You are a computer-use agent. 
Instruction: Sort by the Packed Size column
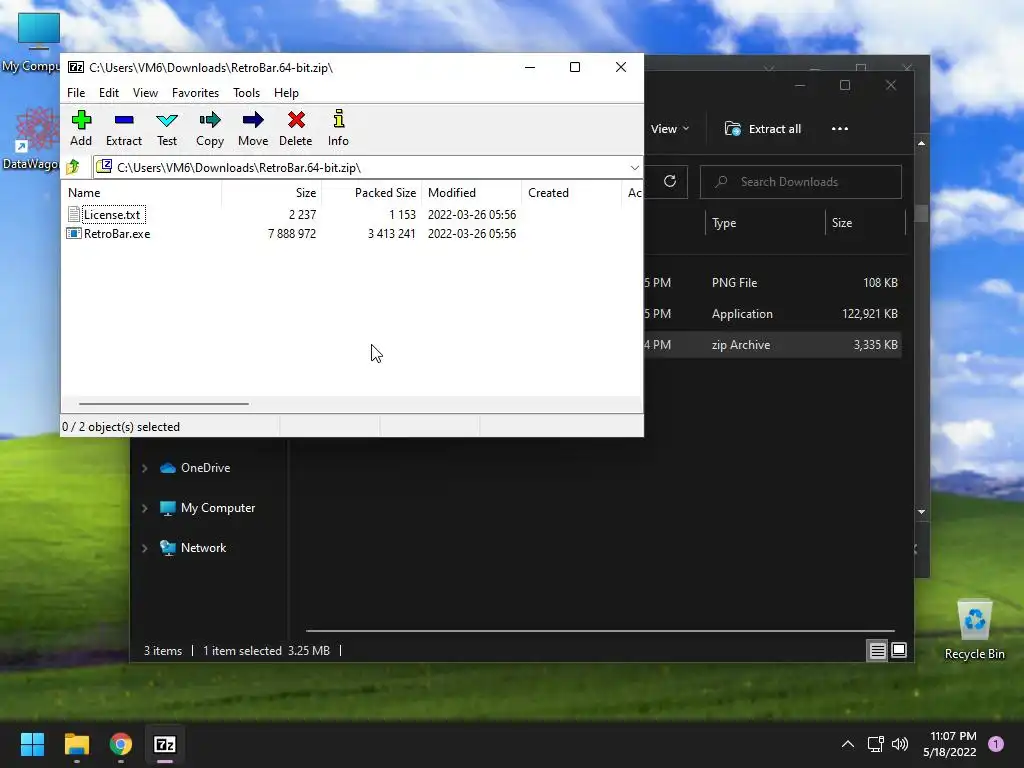(x=371, y=193)
